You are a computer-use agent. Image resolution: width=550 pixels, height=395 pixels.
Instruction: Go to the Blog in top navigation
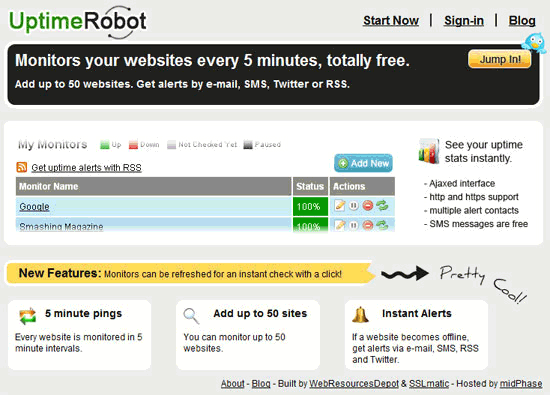[522, 21]
